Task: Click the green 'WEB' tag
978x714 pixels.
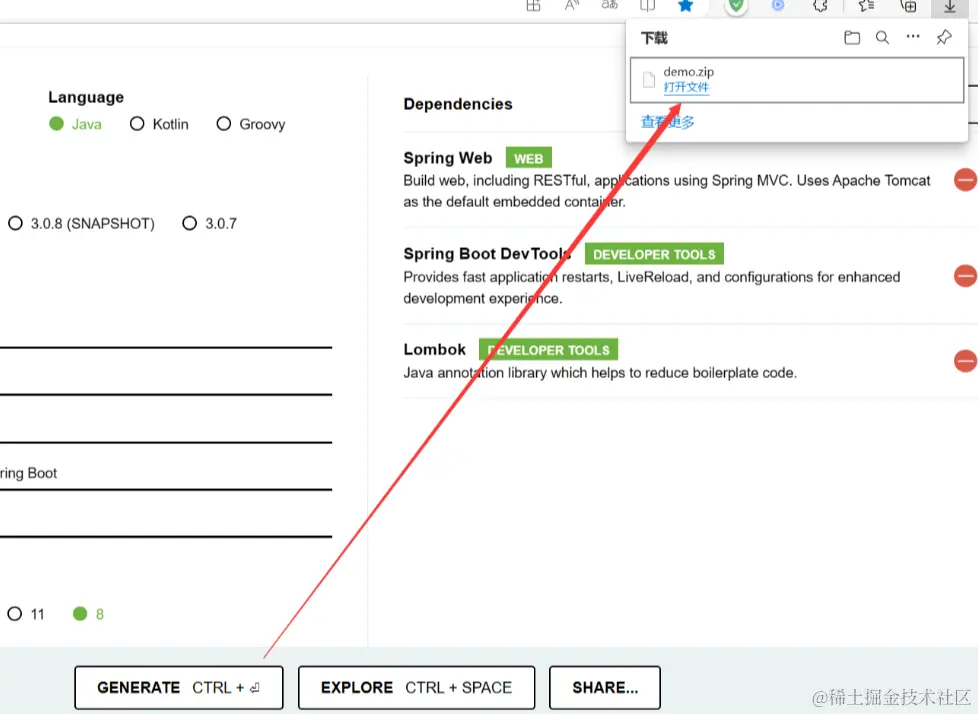Action: click(x=528, y=158)
